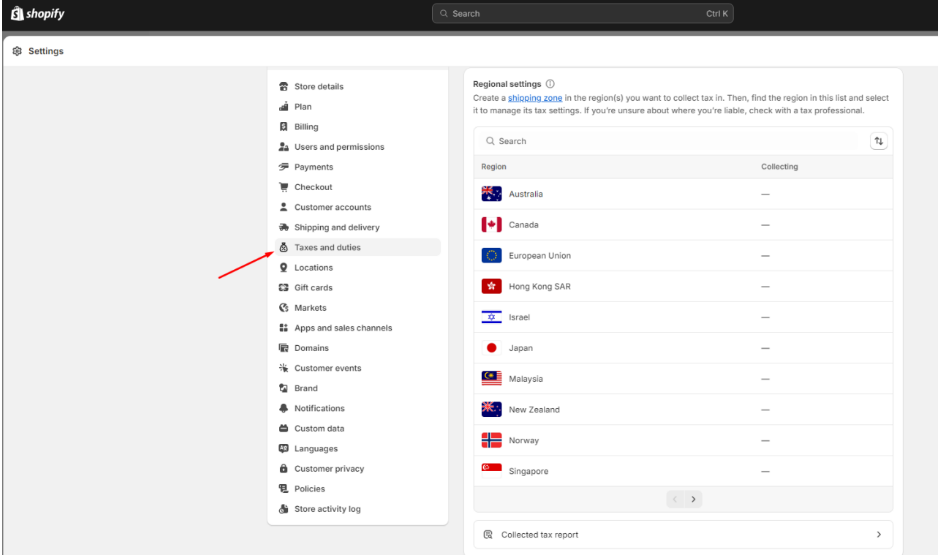Image resolution: width=938 pixels, height=555 pixels.
Task: Click the Plan chart icon
Action: click(x=284, y=106)
